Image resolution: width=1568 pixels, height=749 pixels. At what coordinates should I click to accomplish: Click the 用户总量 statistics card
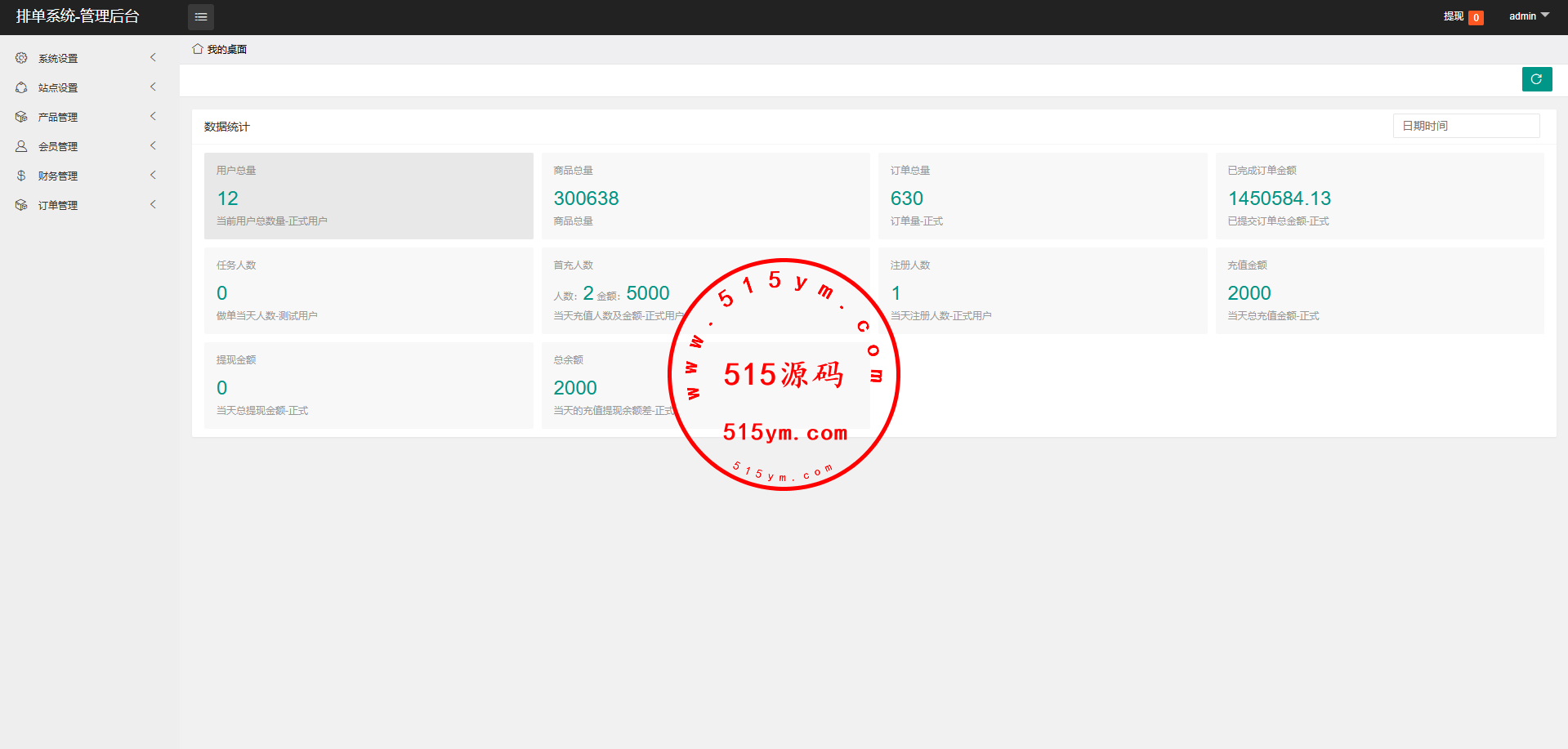[369, 196]
